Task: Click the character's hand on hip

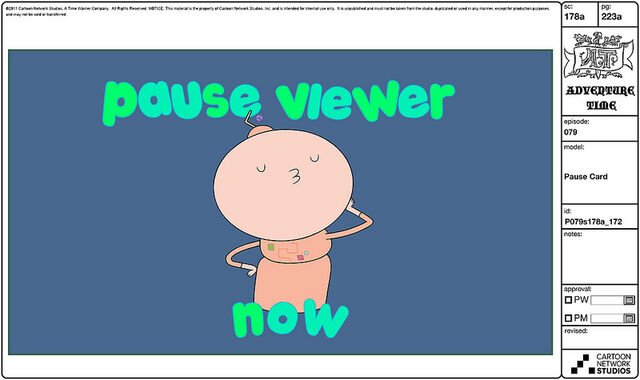Action: 249,271
